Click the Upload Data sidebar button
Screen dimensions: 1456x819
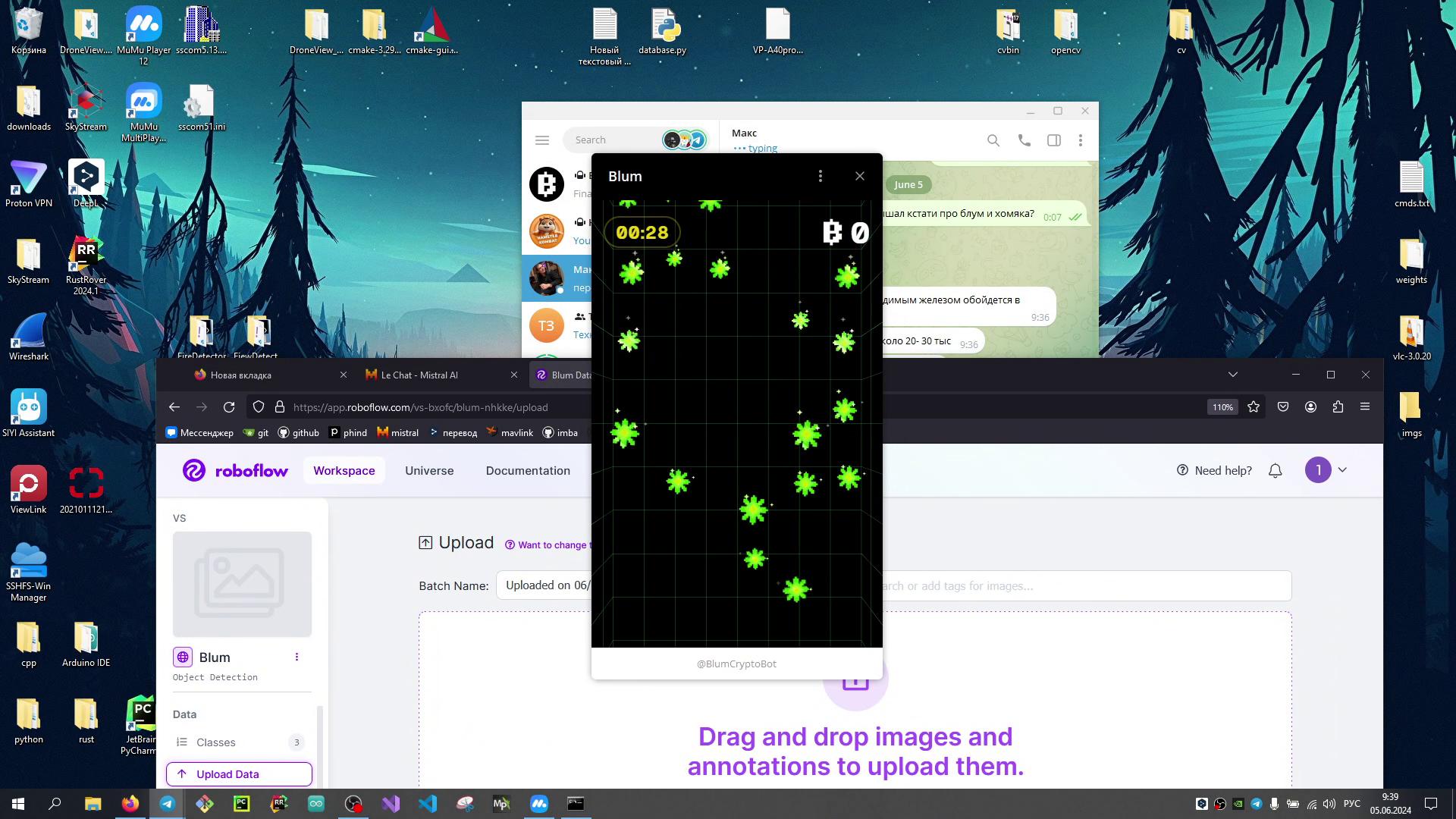pos(239,774)
